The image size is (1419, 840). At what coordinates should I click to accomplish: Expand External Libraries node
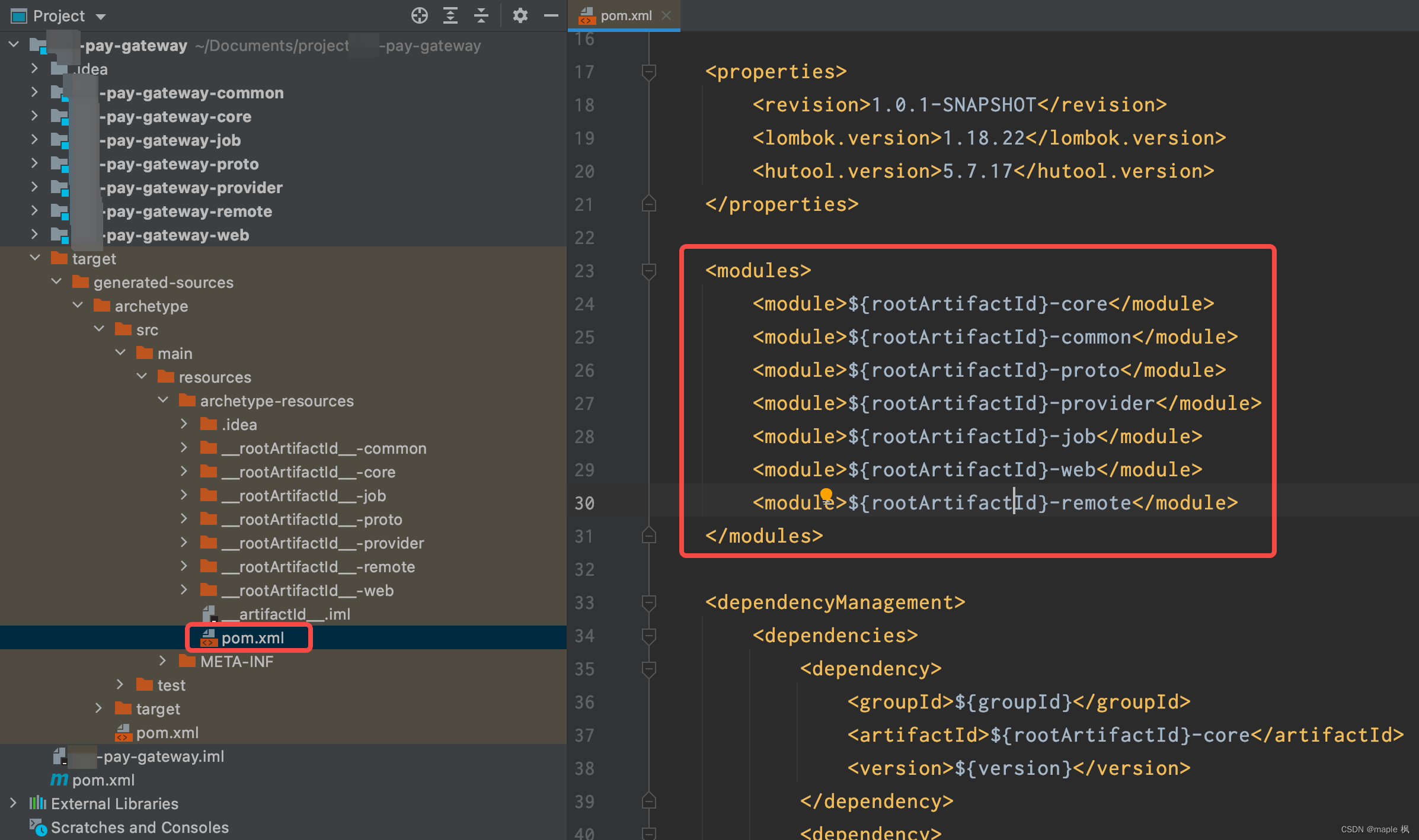[13, 803]
